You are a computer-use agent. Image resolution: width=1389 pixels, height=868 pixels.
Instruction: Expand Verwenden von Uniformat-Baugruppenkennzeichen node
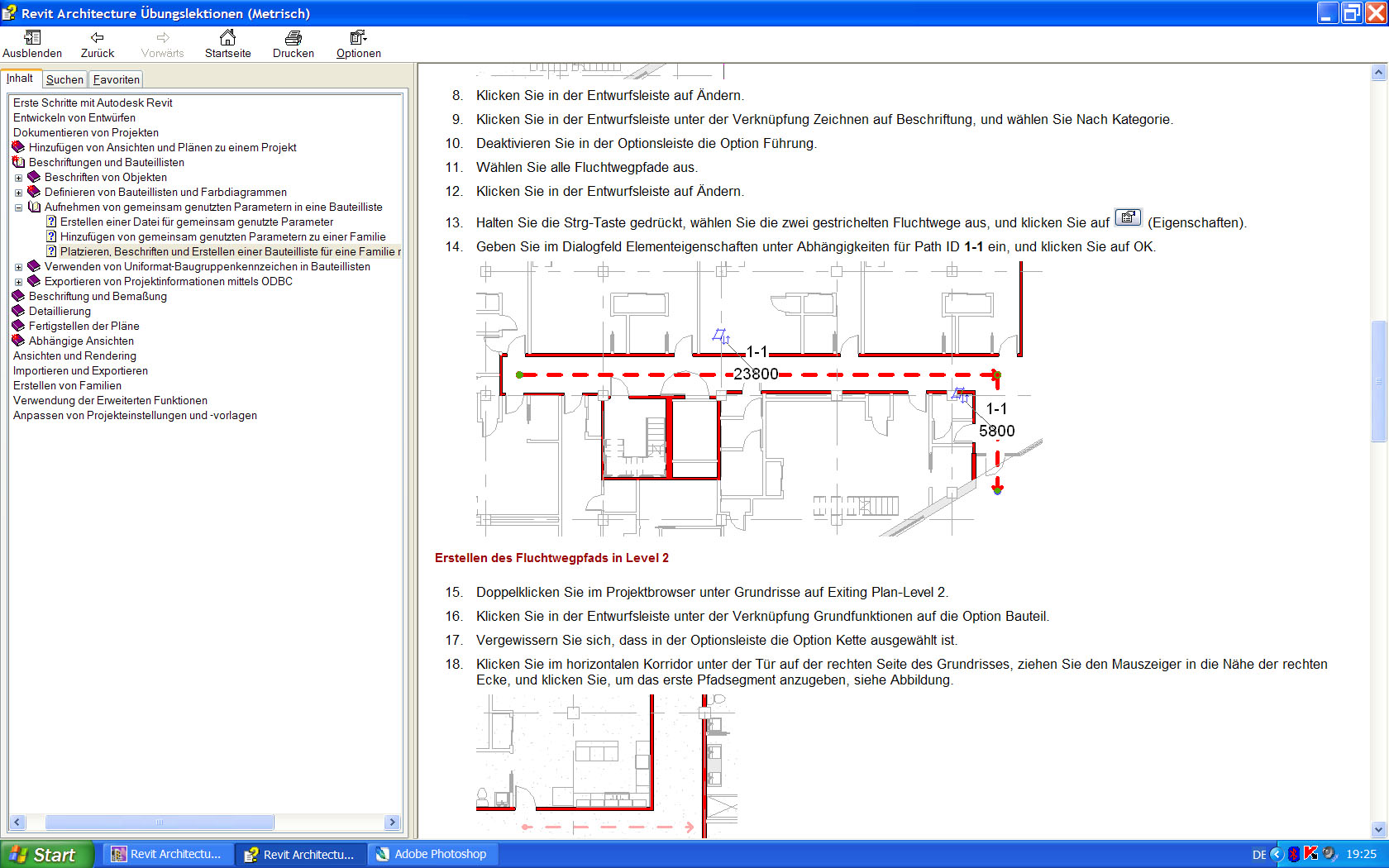(x=18, y=267)
